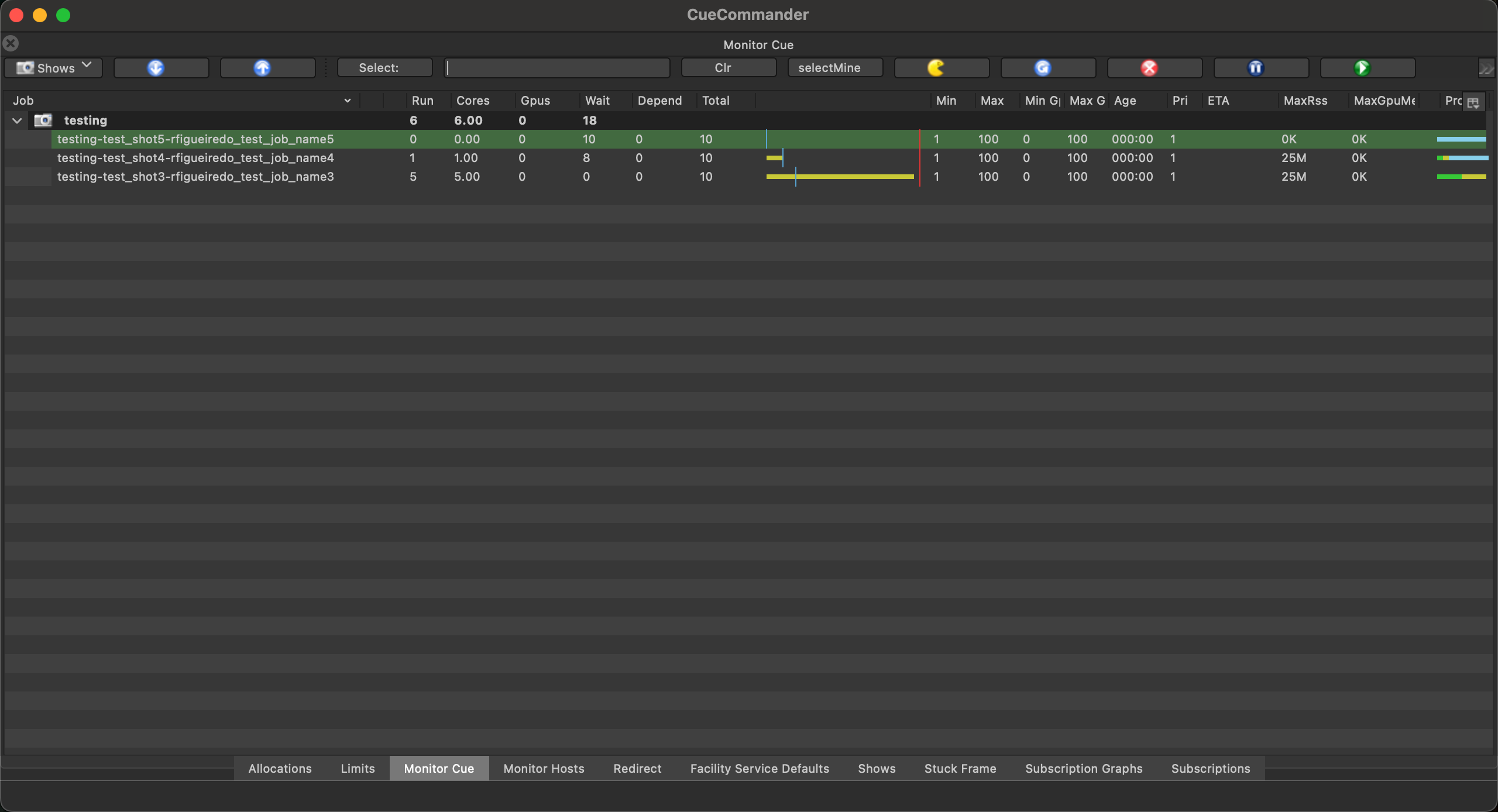Click the Job column sort arrow
Viewport: 1498px width, 812px height.
click(x=347, y=101)
